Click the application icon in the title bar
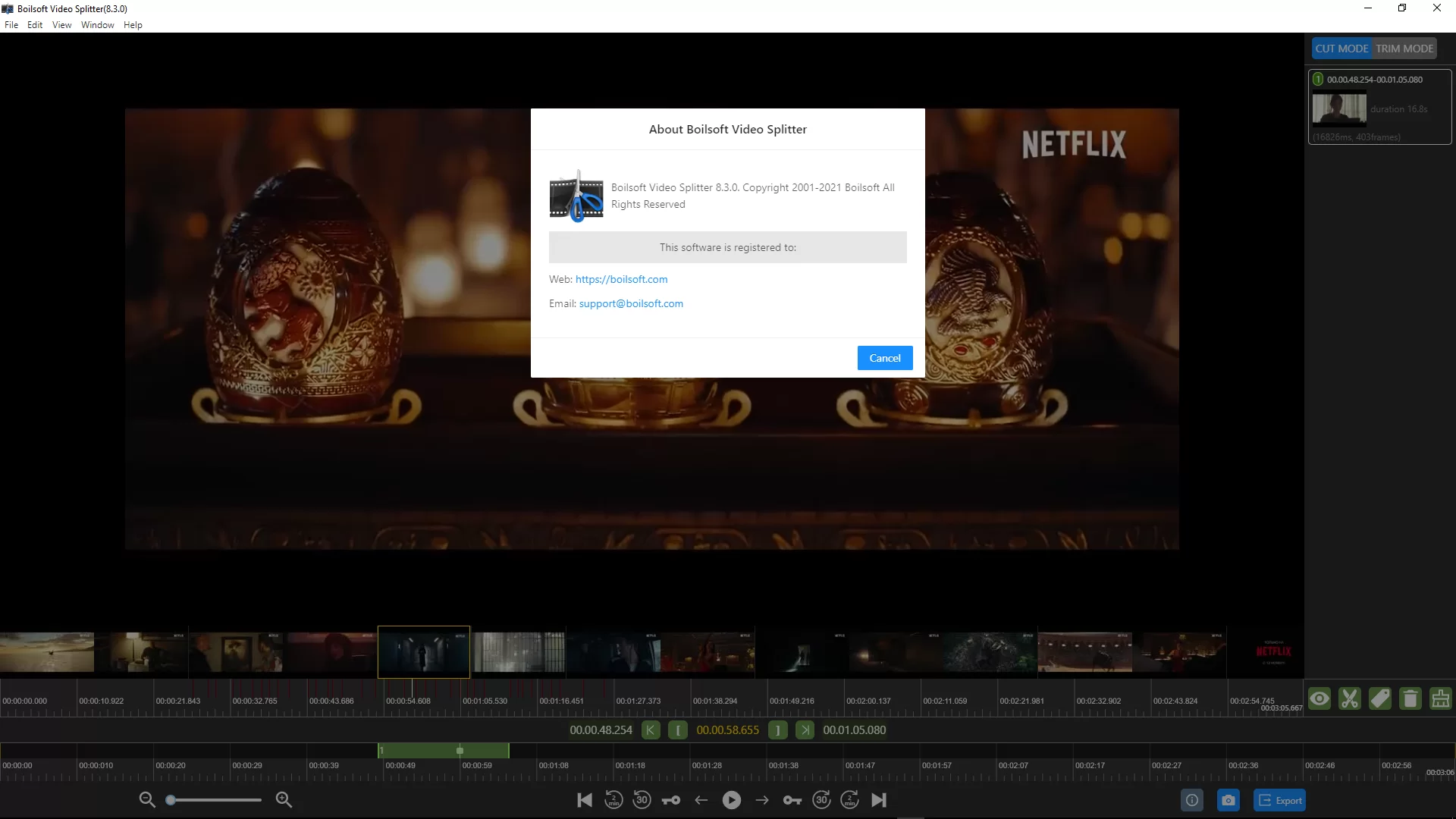 [x=8, y=9]
